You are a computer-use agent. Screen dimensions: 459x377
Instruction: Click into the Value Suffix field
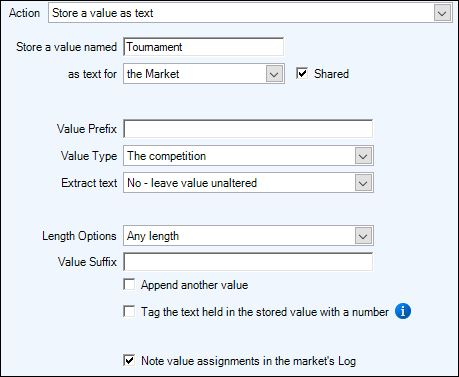point(248,262)
